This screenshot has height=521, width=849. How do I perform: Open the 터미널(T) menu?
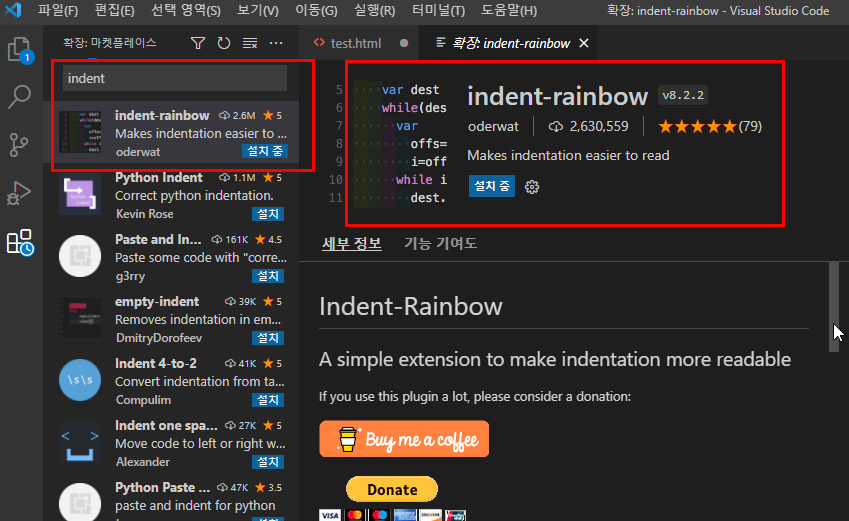click(x=438, y=10)
